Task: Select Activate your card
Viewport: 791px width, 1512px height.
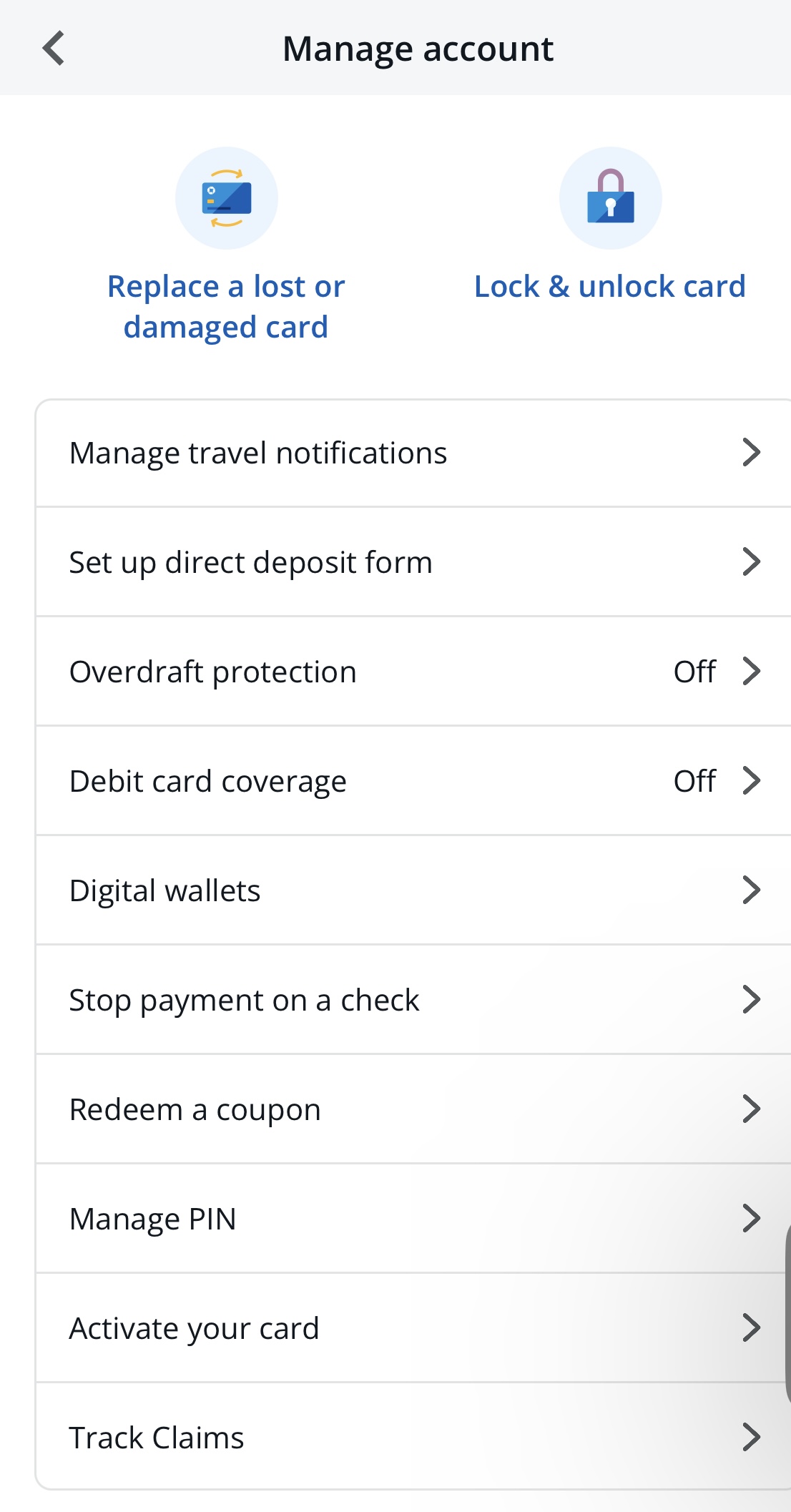Action: 195,1328
